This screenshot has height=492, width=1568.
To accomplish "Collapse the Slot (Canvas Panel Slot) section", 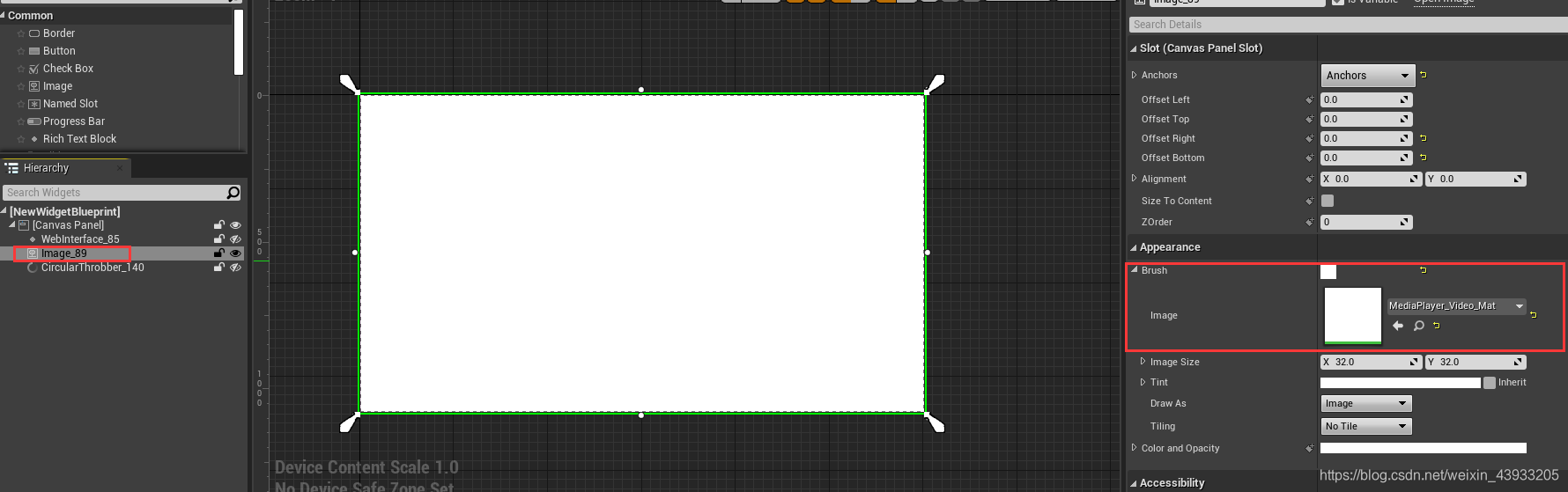I will 1134,48.
